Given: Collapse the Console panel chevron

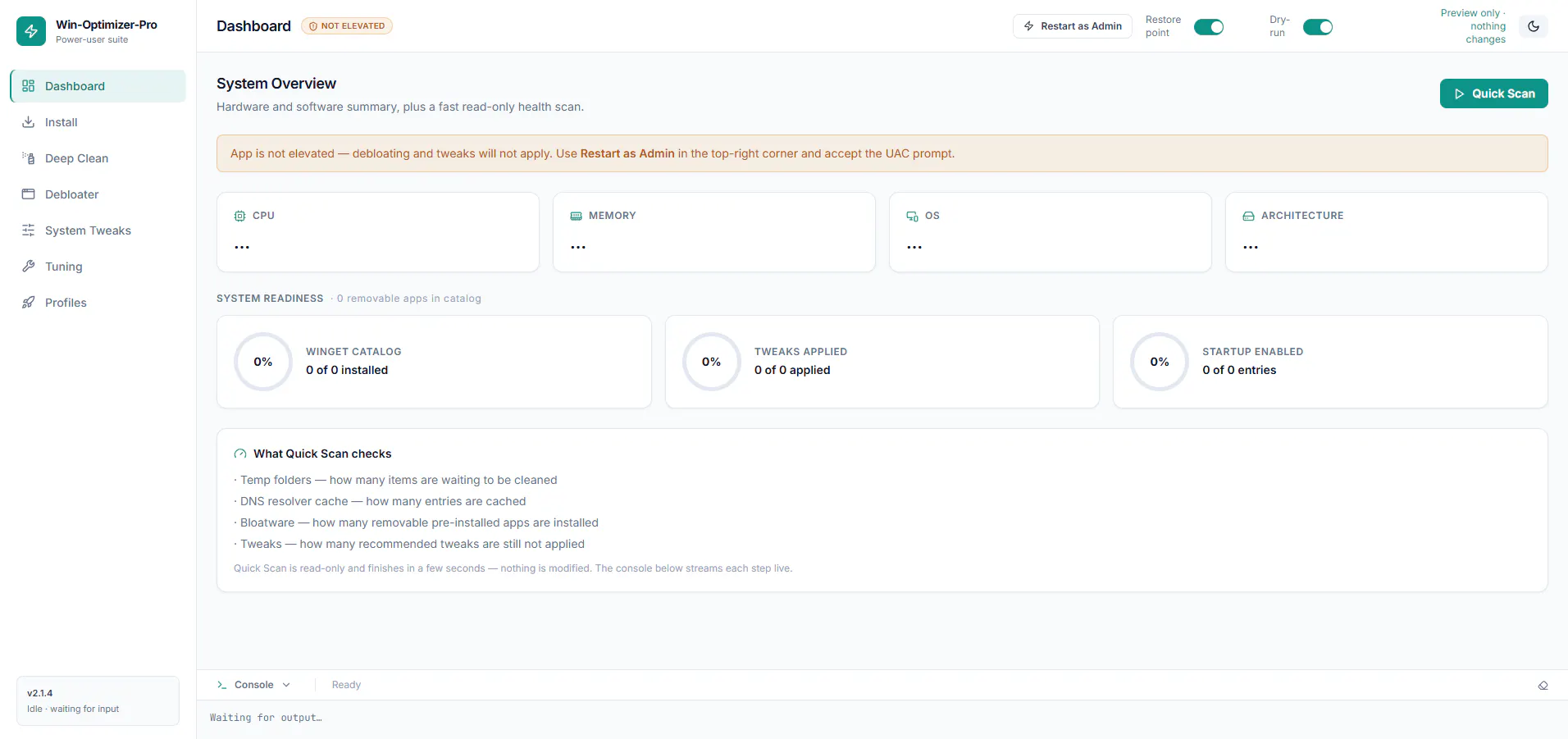Looking at the screenshot, I should tap(286, 685).
